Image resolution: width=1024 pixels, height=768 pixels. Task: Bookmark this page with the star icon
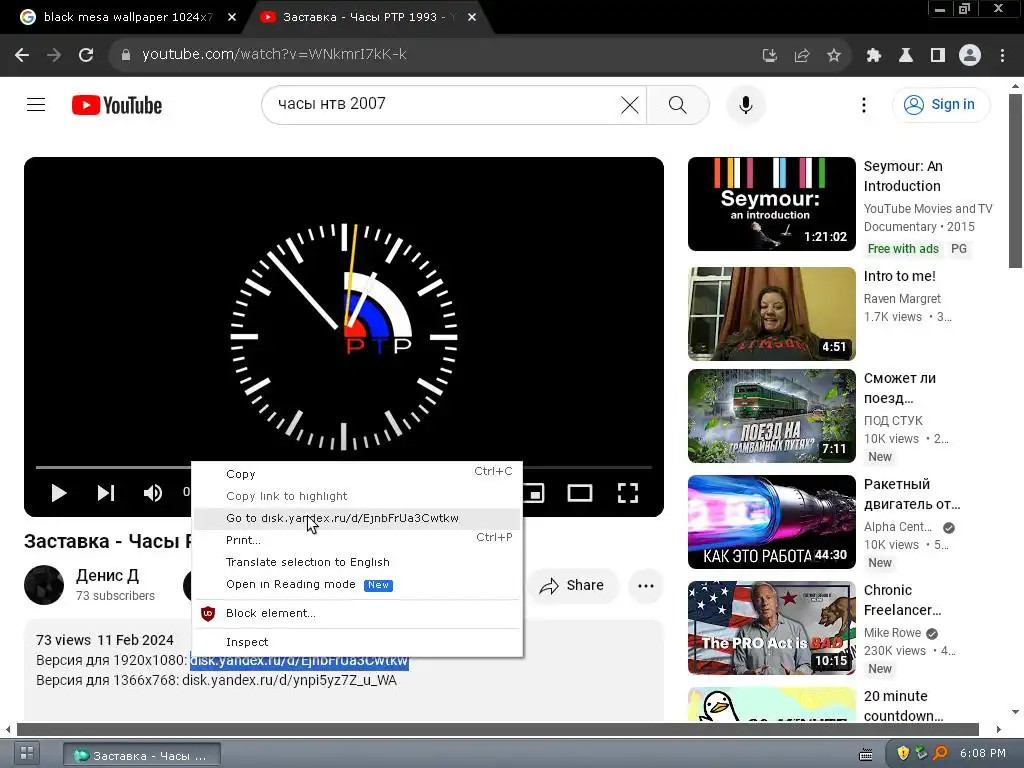click(x=834, y=56)
